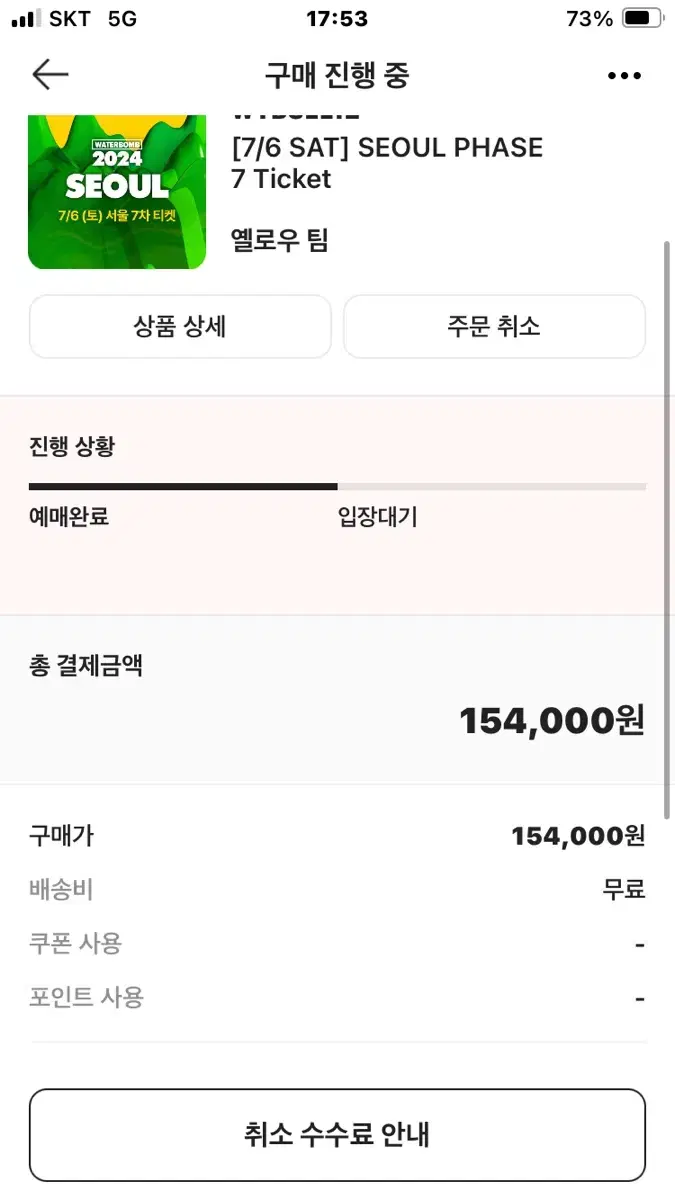Tap the 구매 진행 중 page title

tap(337, 76)
